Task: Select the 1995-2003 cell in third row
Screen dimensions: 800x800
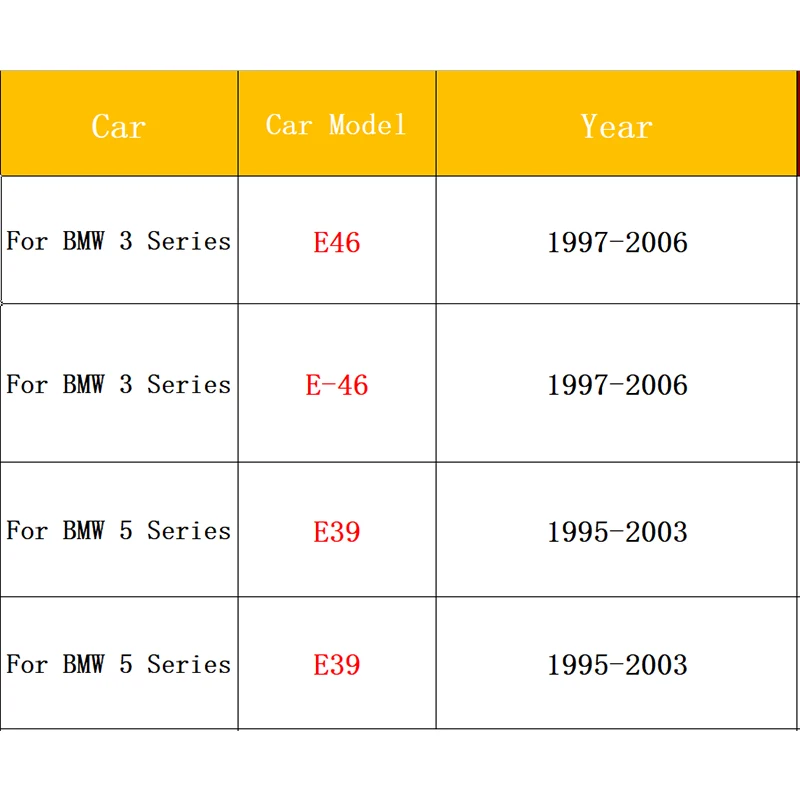Action: pyautogui.click(x=617, y=531)
